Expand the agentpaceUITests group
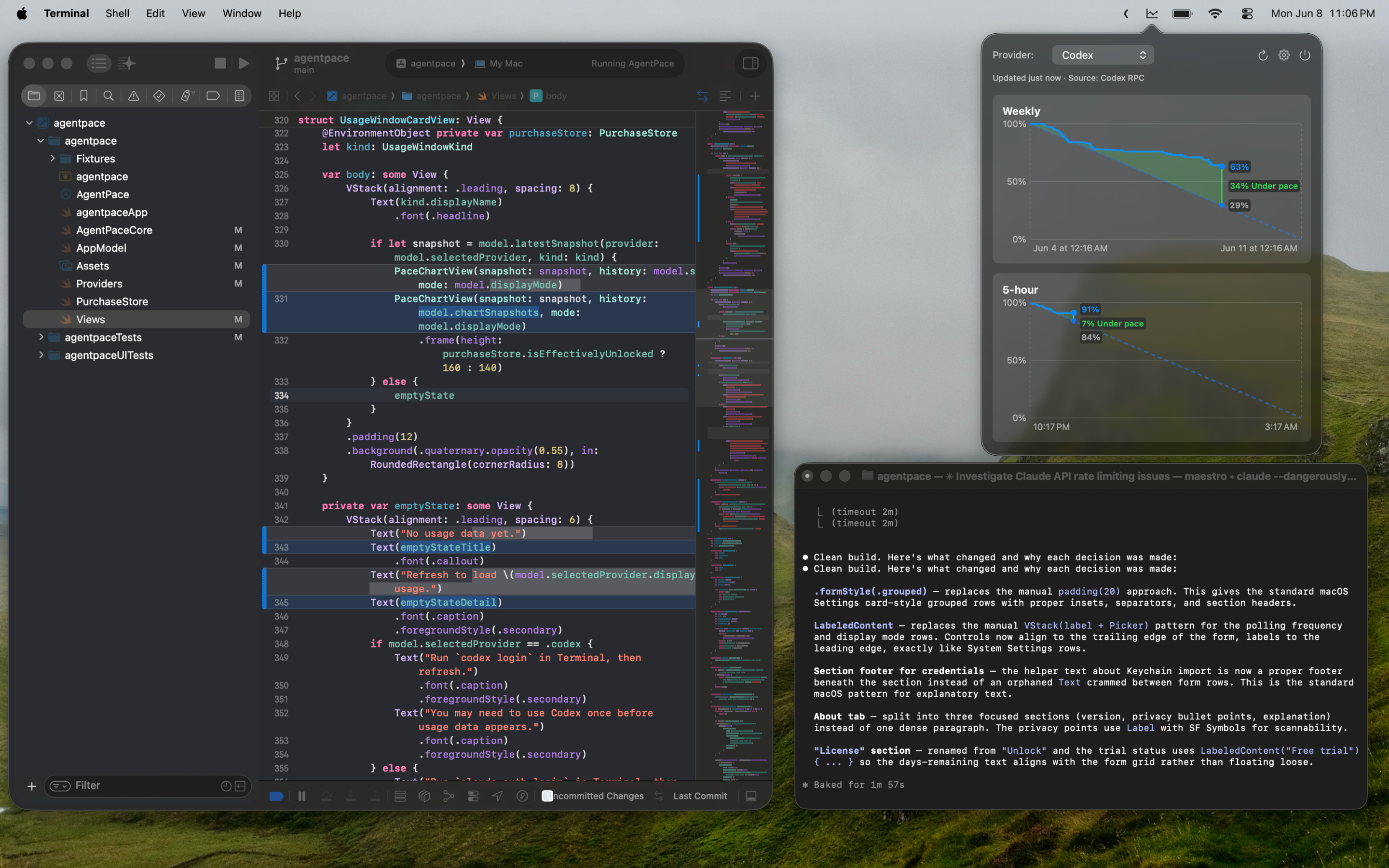This screenshot has width=1389, height=868. (x=41, y=355)
